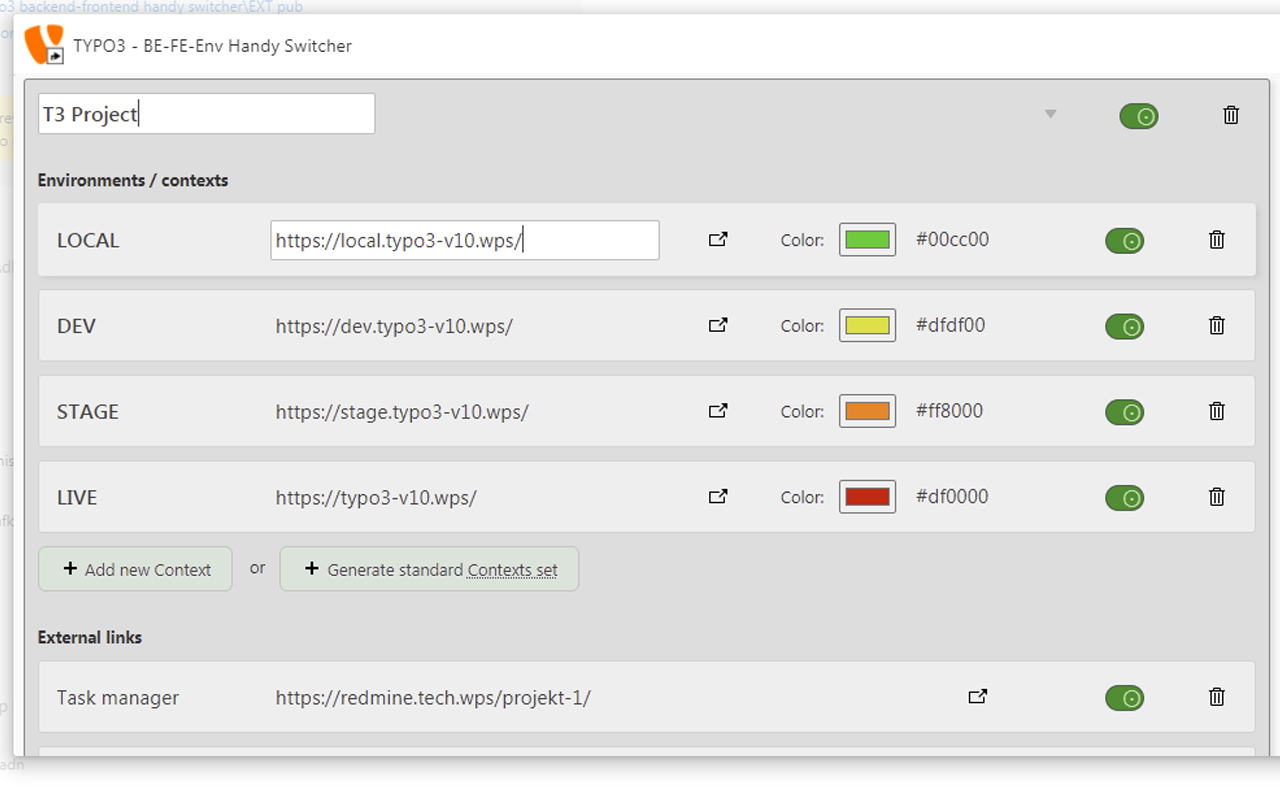The height and width of the screenshot is (800, 1280).
Task: Collapse the T3 Project panel arrow
Action: pyautogui.click(x=1050, y=114)
